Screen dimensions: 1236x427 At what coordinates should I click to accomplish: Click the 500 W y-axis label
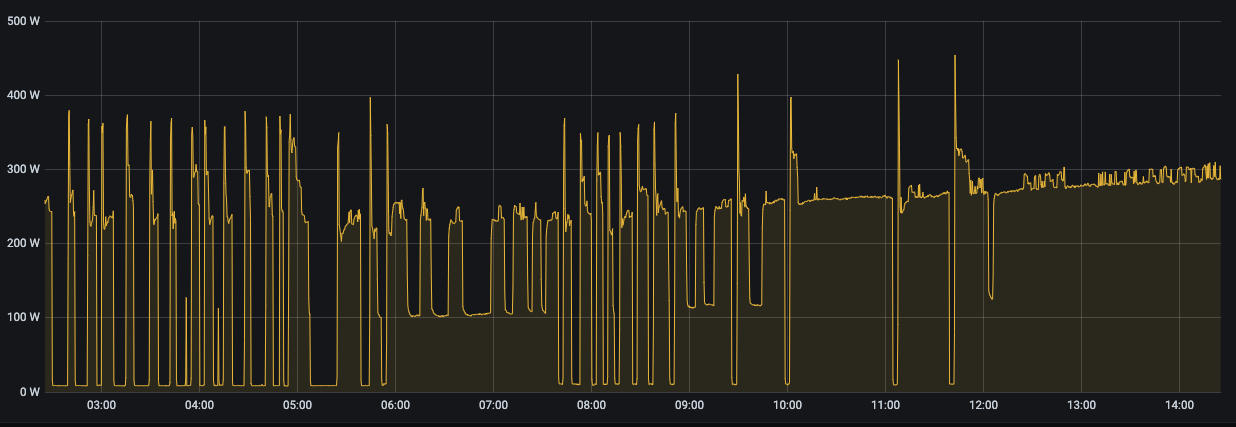point(22,21)
